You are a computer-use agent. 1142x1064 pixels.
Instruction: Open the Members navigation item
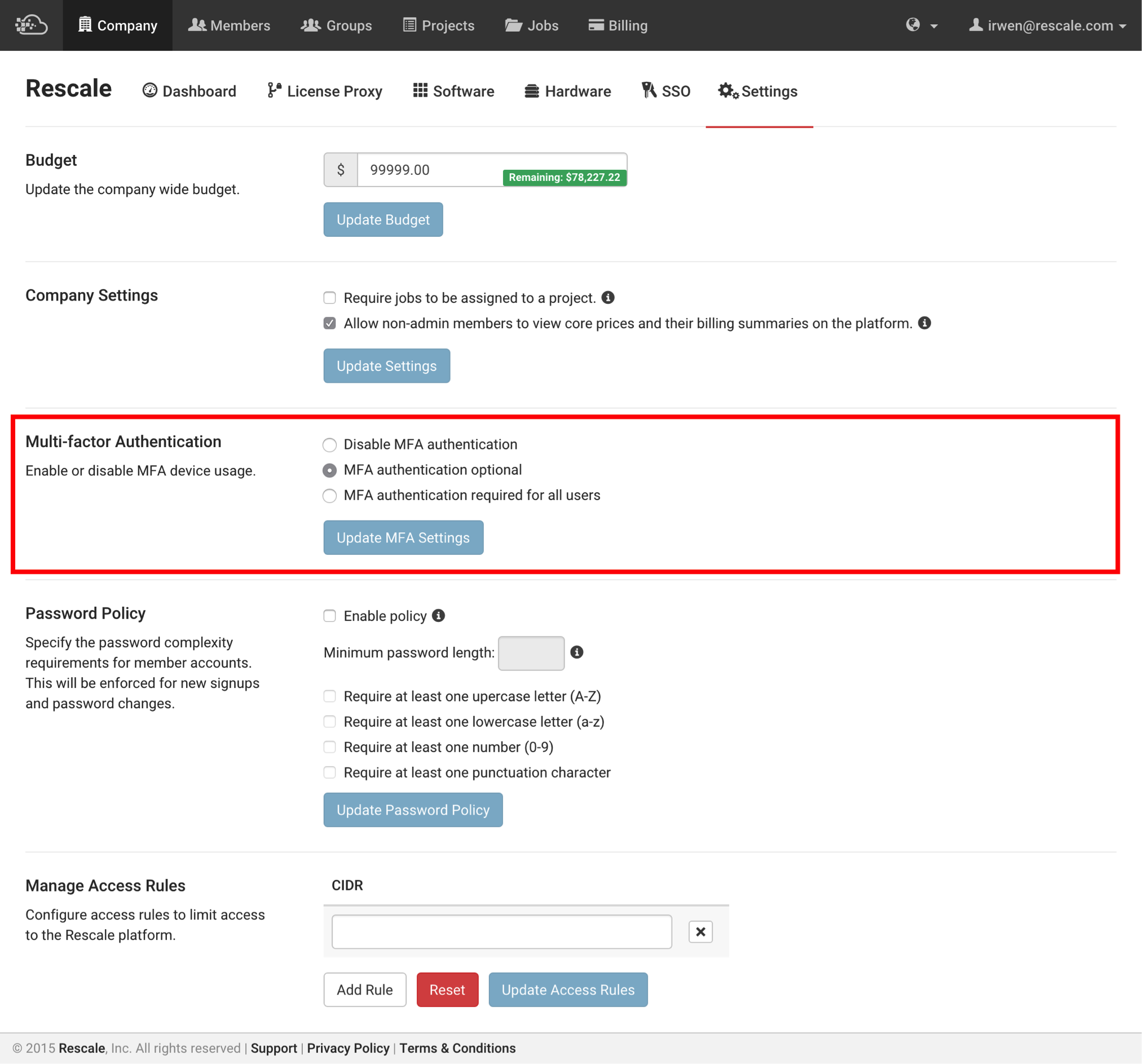229,25
